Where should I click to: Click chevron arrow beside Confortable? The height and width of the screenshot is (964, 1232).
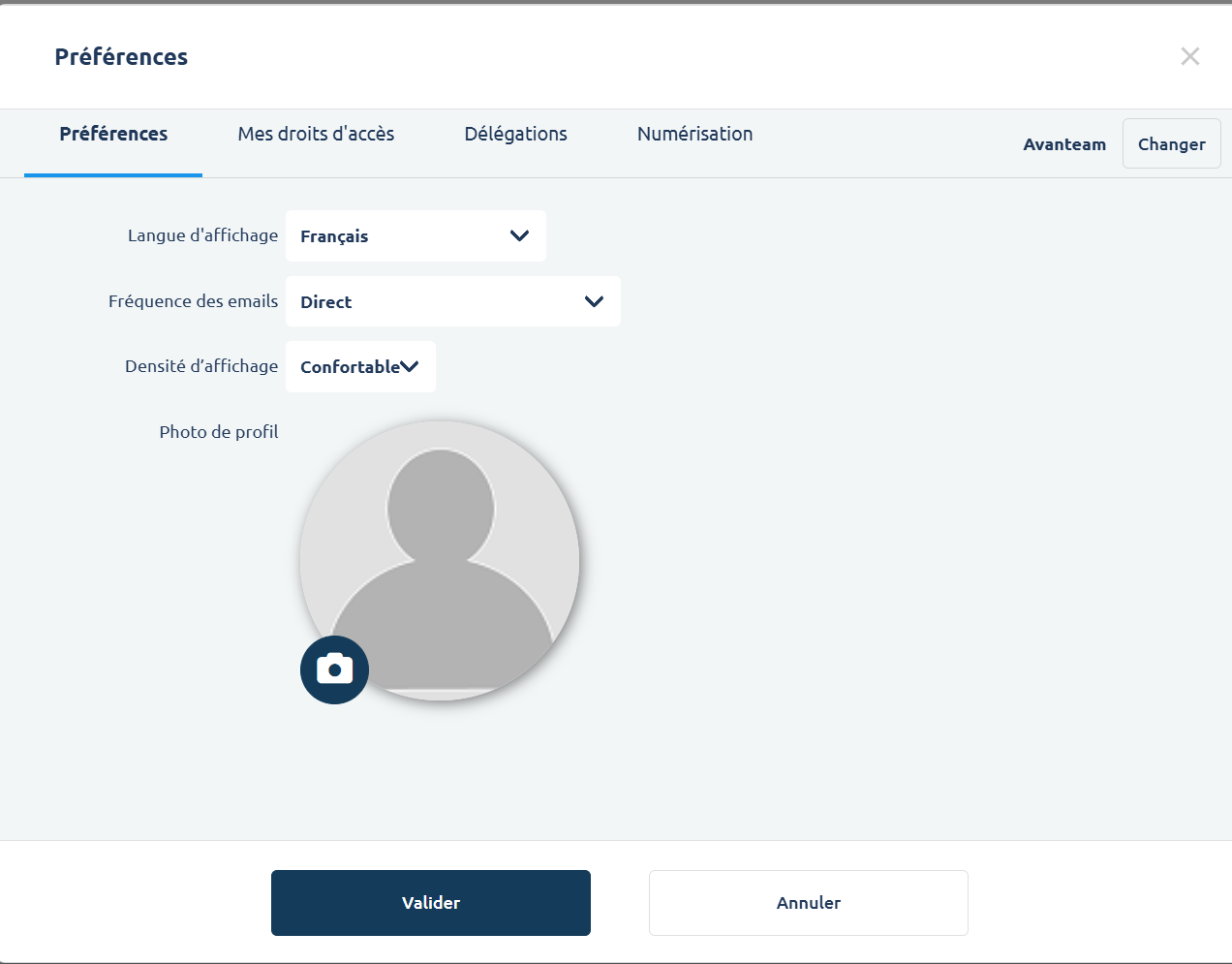(410, 366)
